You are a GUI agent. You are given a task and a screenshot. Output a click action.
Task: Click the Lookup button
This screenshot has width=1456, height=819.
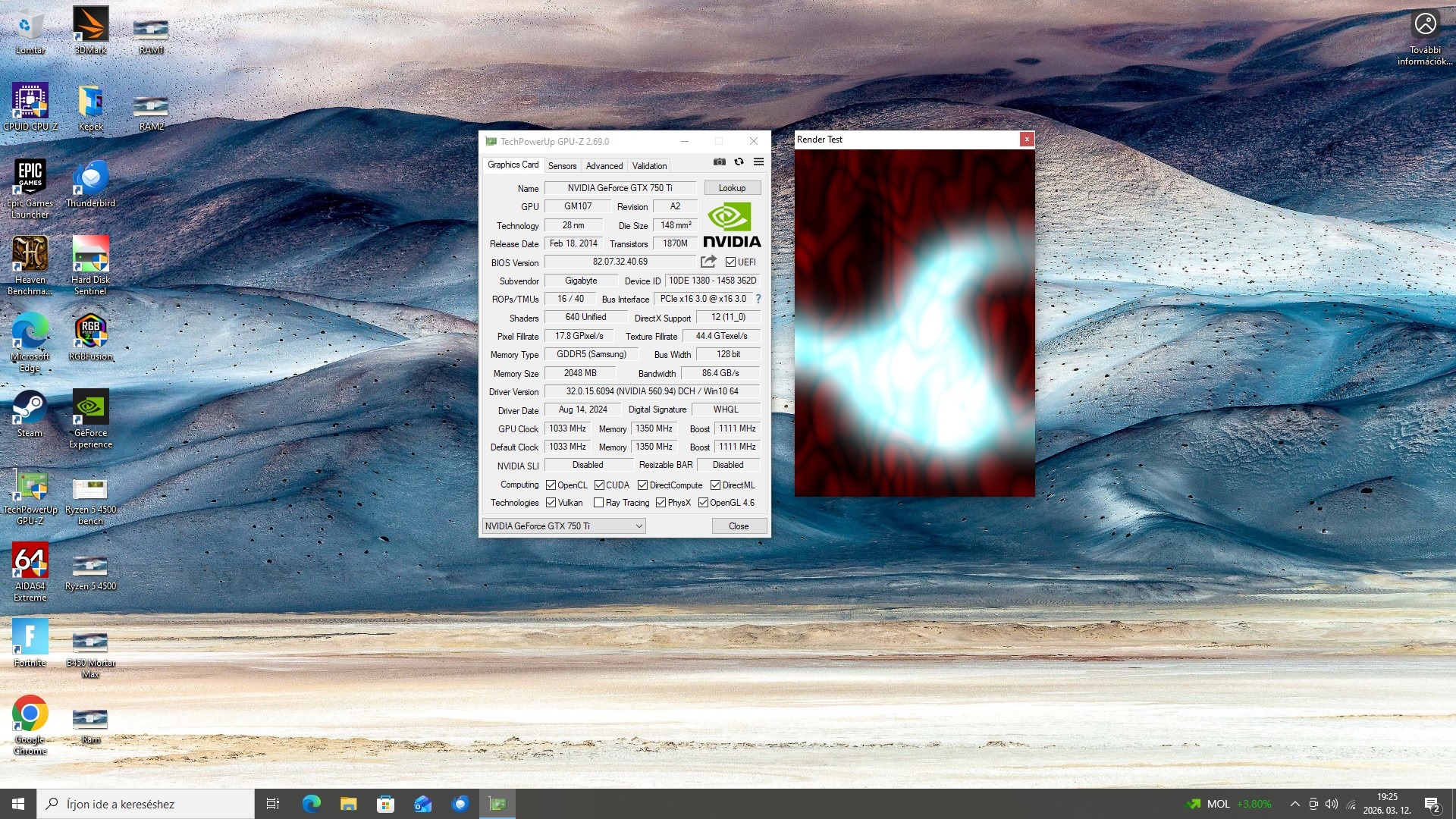pyautogui.click(x=732, y=188)
